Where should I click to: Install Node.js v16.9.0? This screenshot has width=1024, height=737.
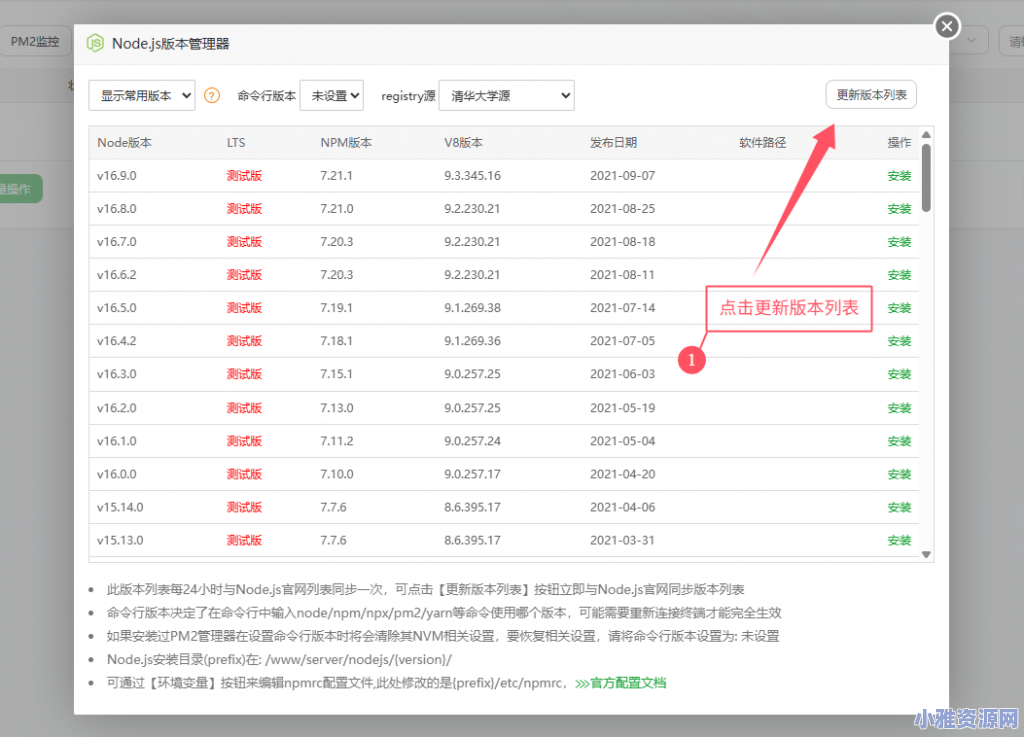tap(899, 175)
